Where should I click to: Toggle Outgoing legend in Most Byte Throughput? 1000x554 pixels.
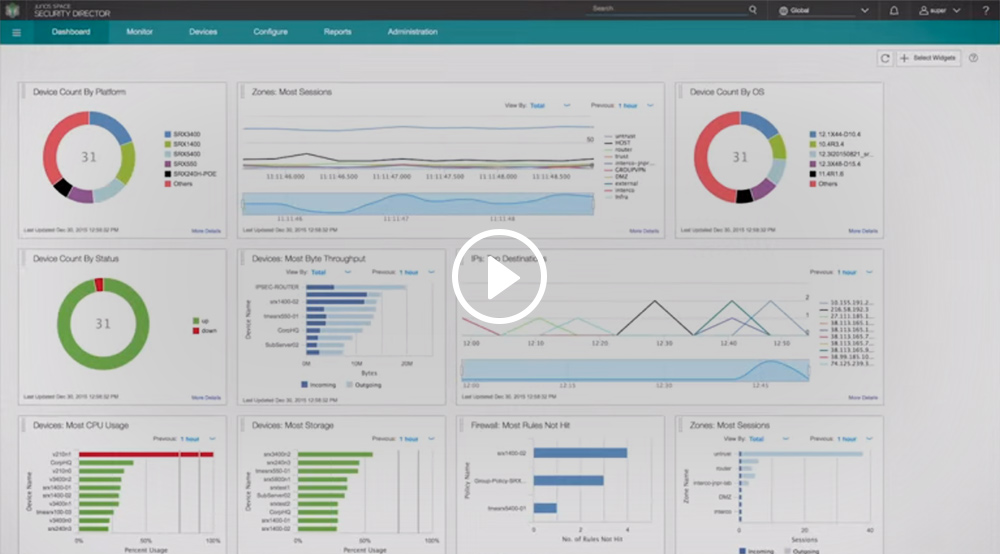coord(364,385)
